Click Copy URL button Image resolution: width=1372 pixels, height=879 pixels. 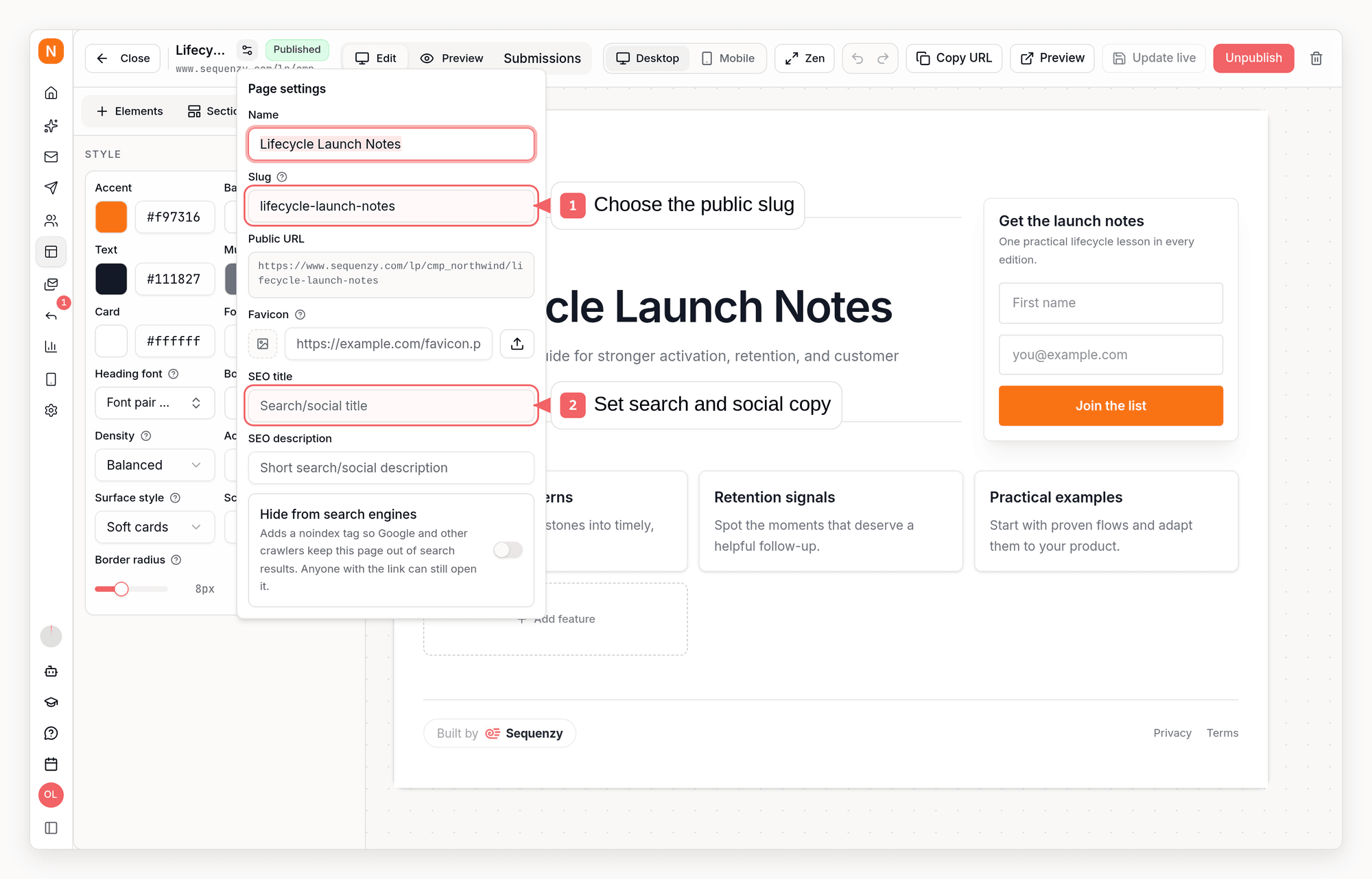click(x=954, y=58)
